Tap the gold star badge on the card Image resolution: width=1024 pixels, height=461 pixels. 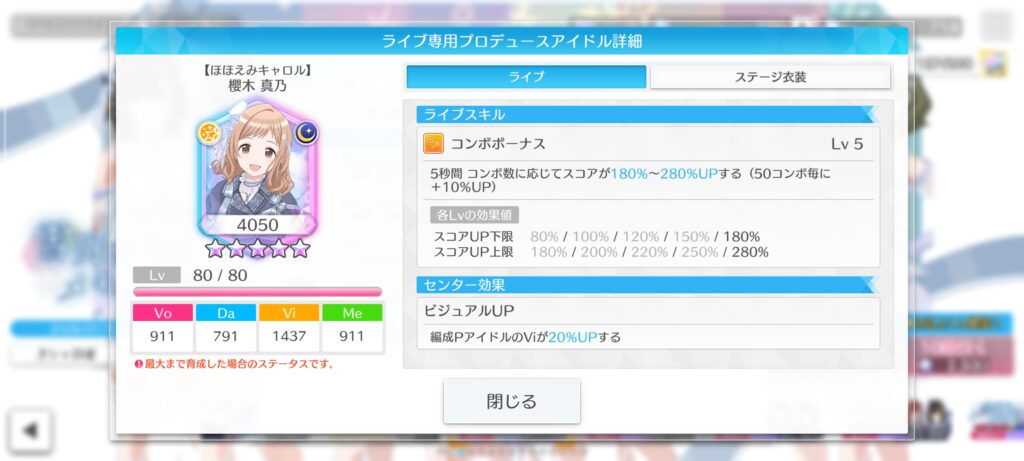point(209,133)
